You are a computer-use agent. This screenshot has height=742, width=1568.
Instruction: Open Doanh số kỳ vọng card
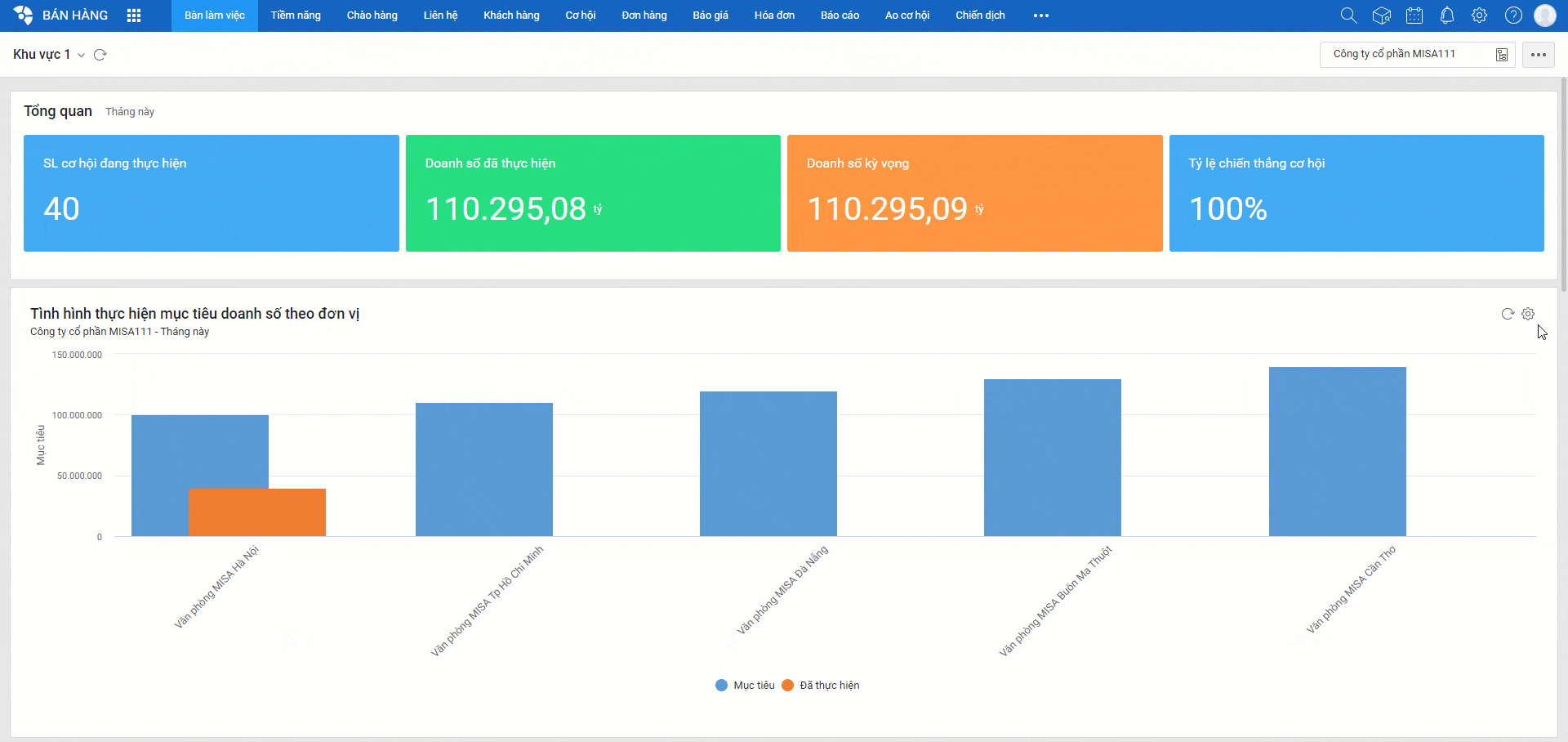[x=975, y=193]
